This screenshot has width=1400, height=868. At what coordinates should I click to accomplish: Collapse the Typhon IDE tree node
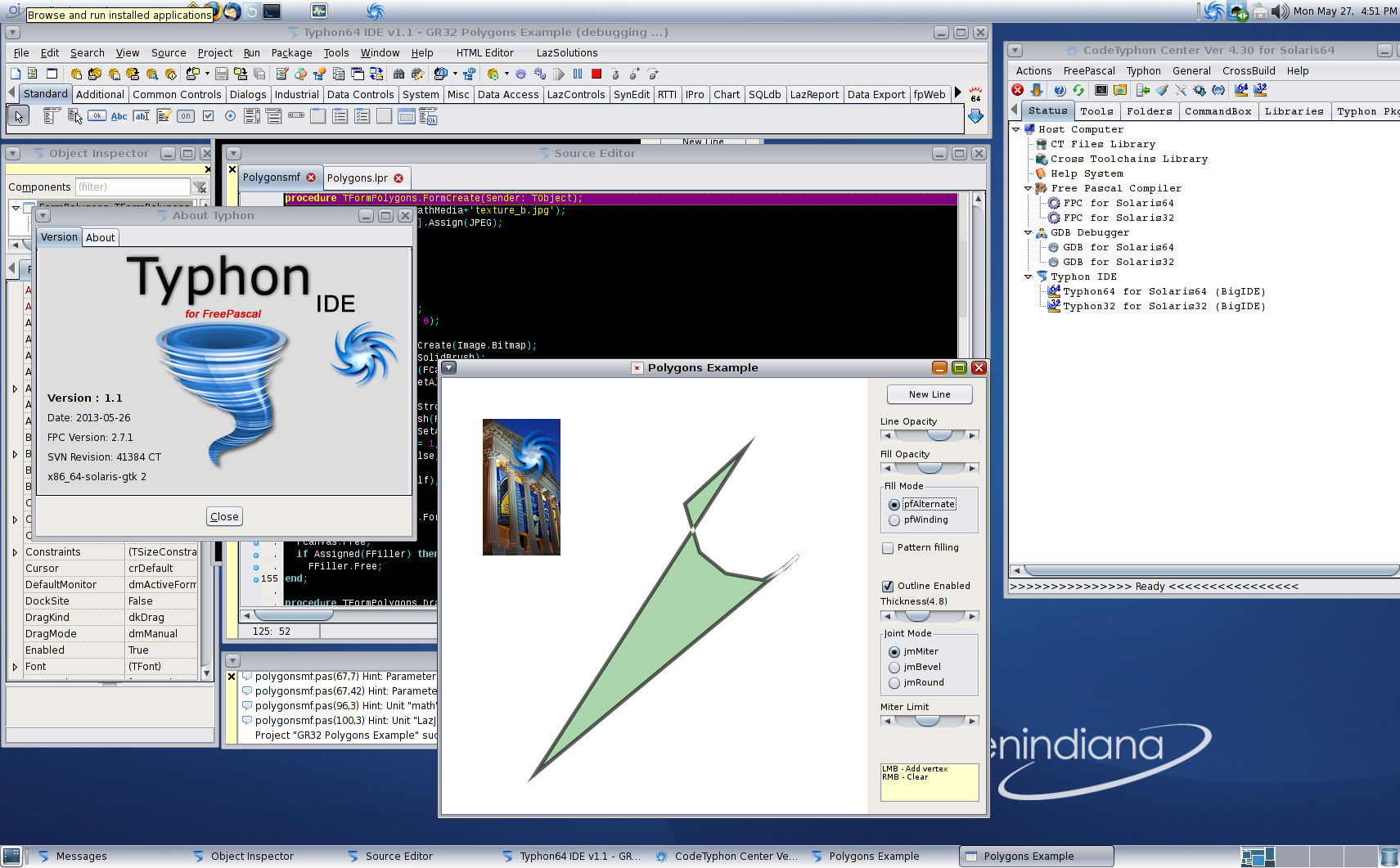1029,277
